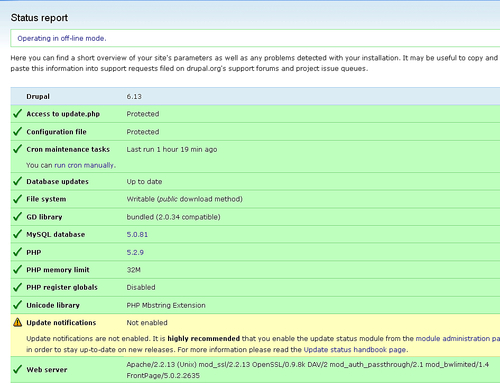The height and width of the screenshot is (388, 500).
Task: Click the 'Operating in off-line mode.' message
Action: [62, 38]
